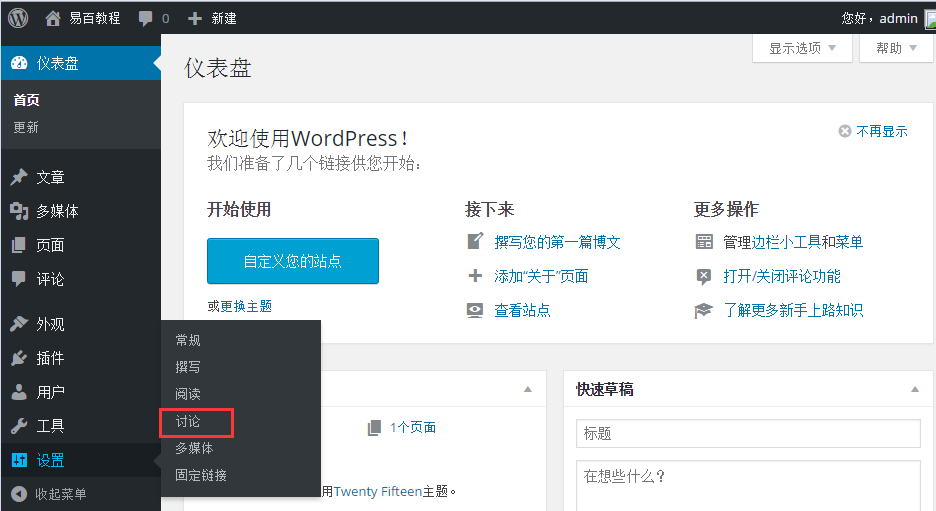
Task: Click the admin avatar thumbnail
Action: [930, 19]
